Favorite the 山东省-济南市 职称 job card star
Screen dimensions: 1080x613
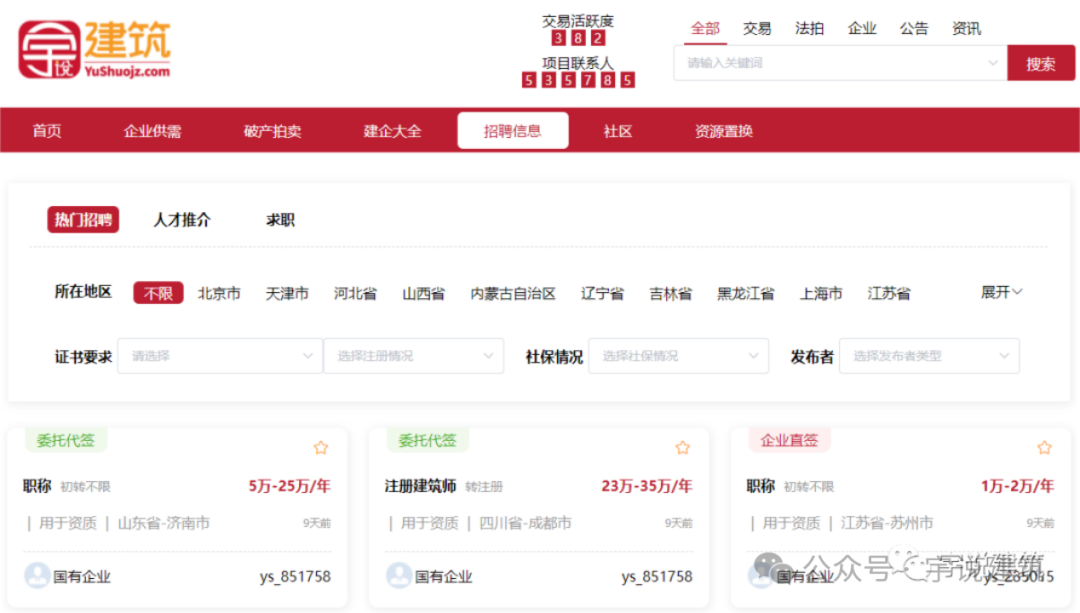click(320, 448)
